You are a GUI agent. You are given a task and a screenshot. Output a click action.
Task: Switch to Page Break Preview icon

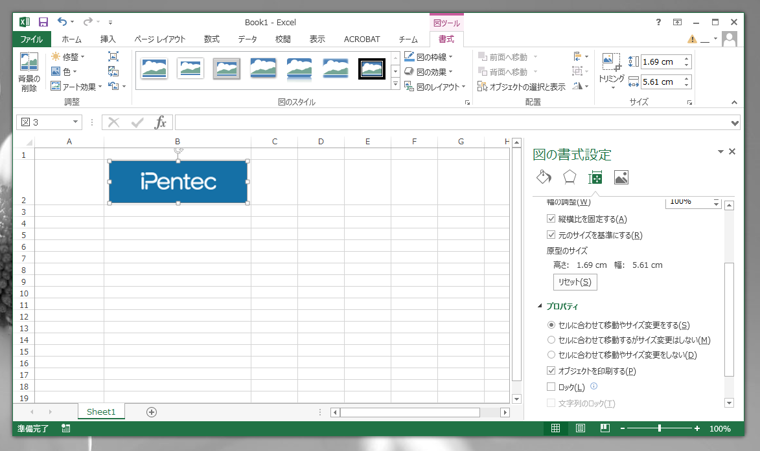(605, 428)
